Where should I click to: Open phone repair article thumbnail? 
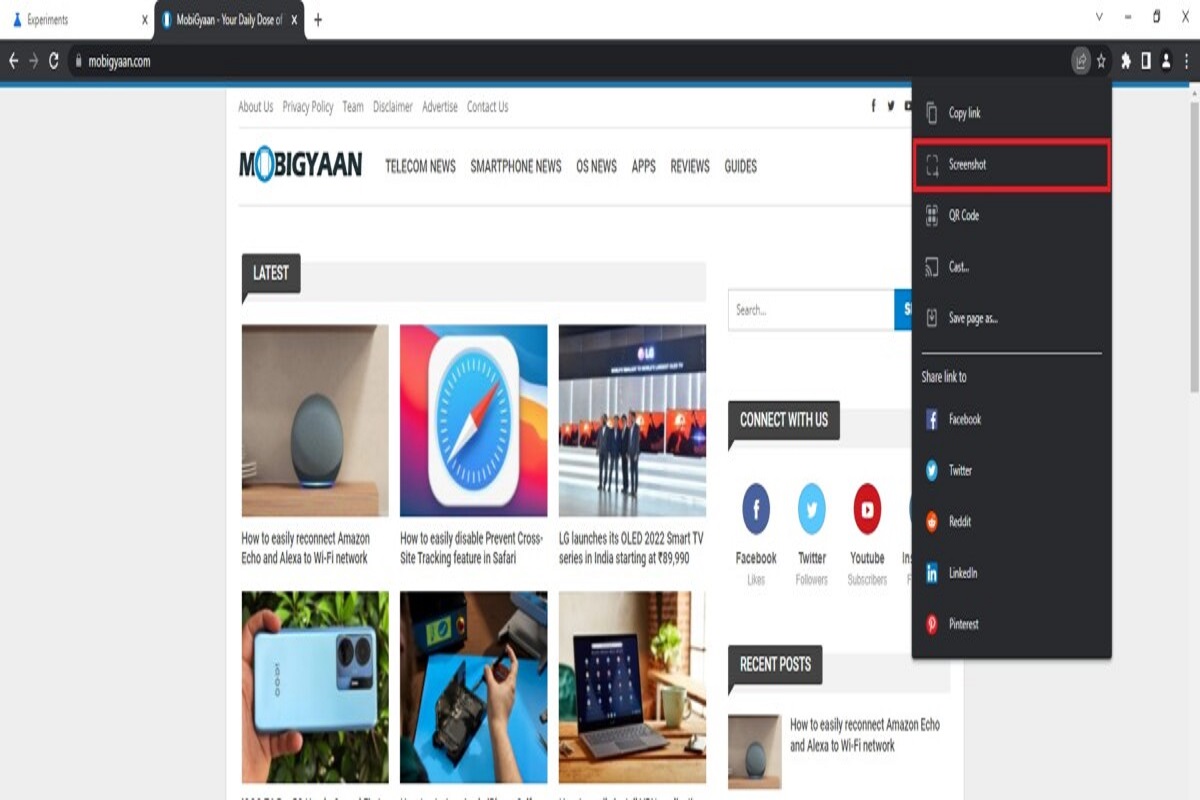(x=474, y=687)
